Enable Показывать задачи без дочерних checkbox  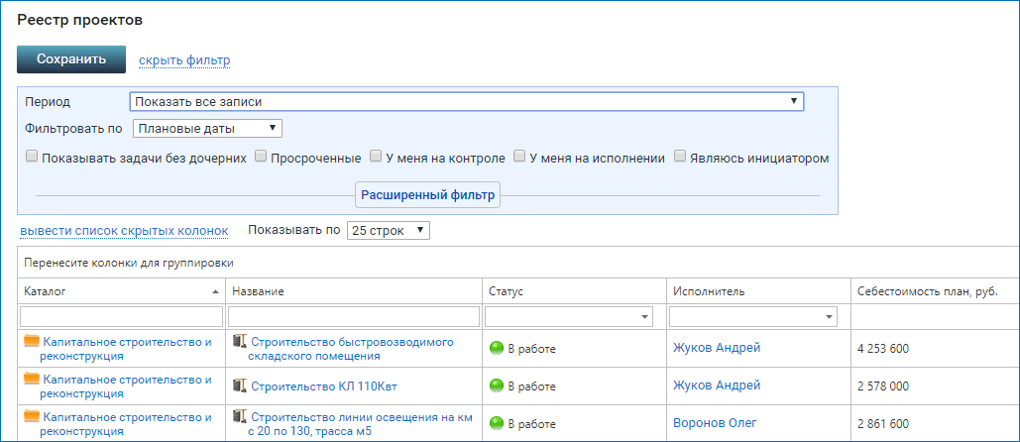32,157
